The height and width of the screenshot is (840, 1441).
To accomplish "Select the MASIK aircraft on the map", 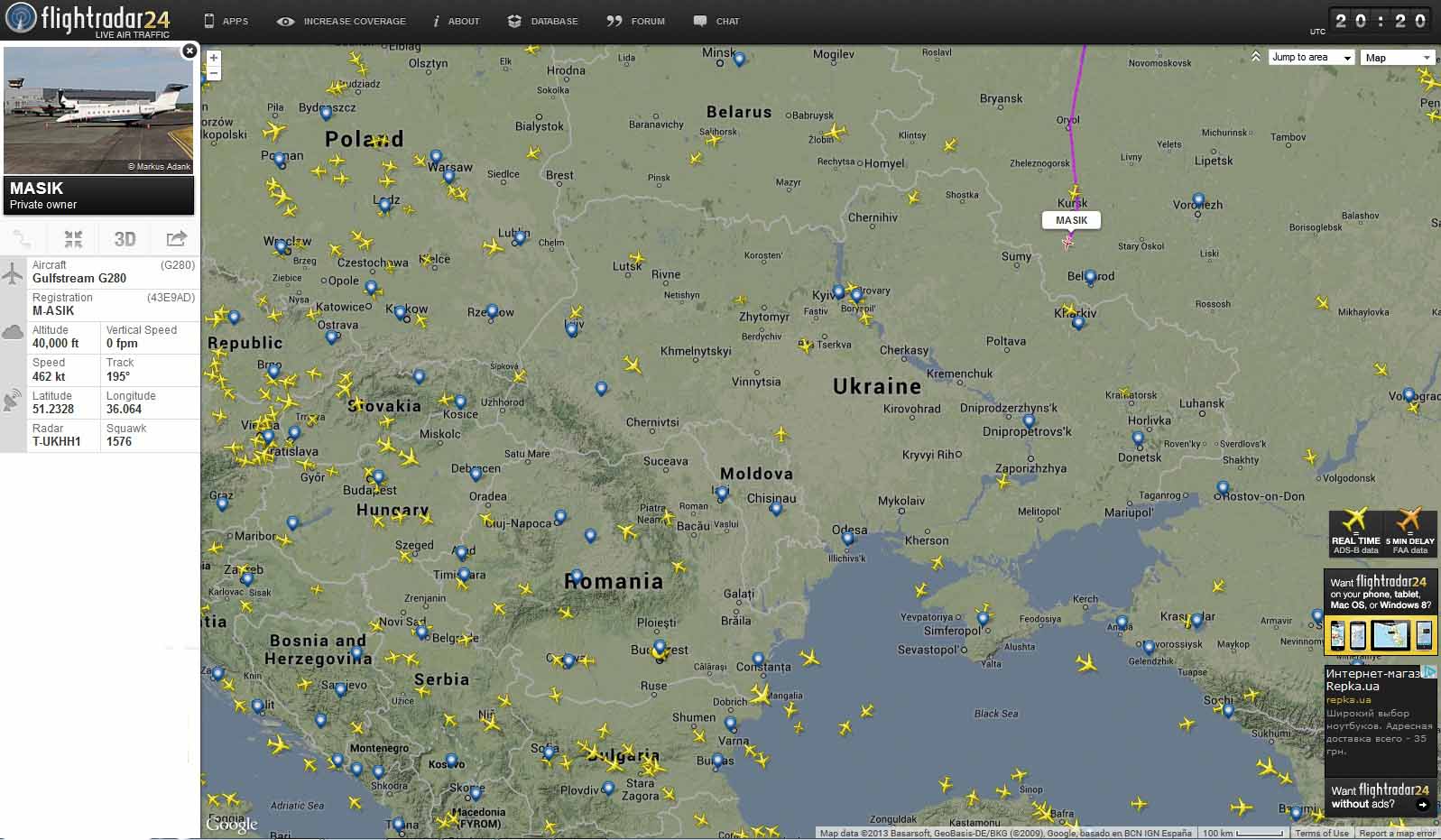I will 1068,241.
